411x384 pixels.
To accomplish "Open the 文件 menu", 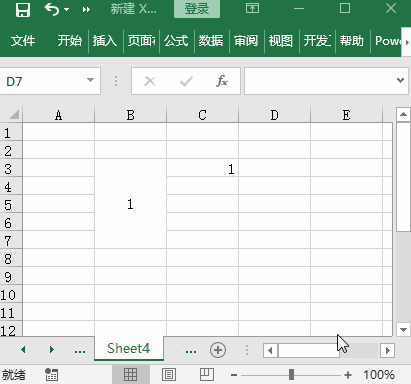I will (x=23, y=41).
